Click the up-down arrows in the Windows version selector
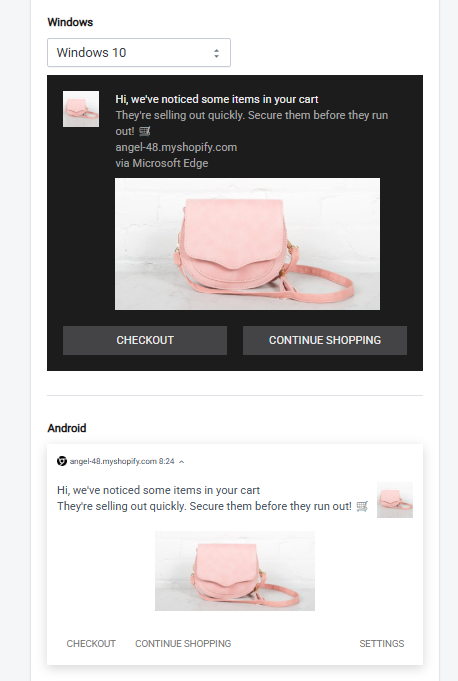Screen dimensions: 458x681 [216, 53]
